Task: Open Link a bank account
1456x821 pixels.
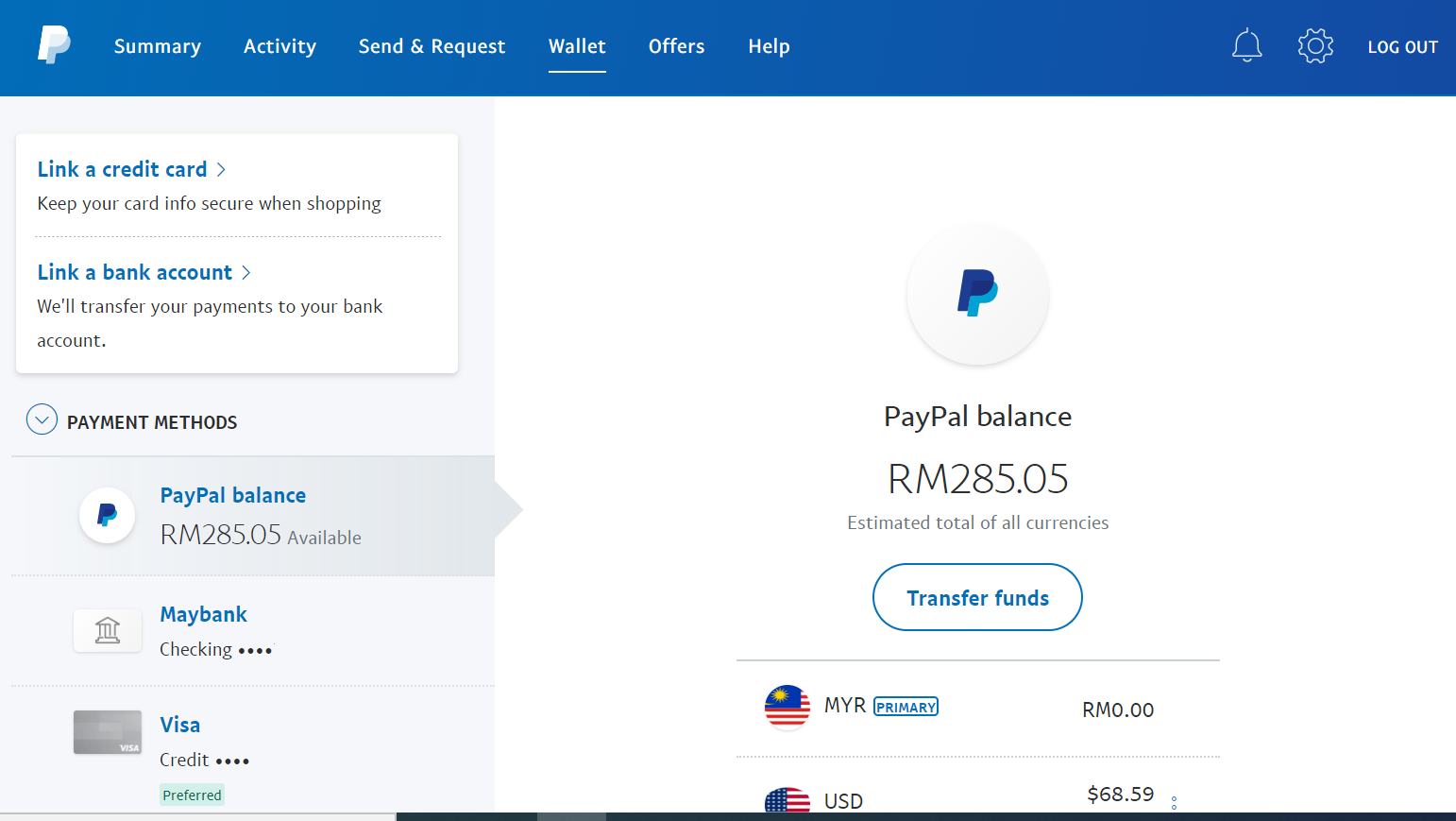Action: click(x=134, y=272)
